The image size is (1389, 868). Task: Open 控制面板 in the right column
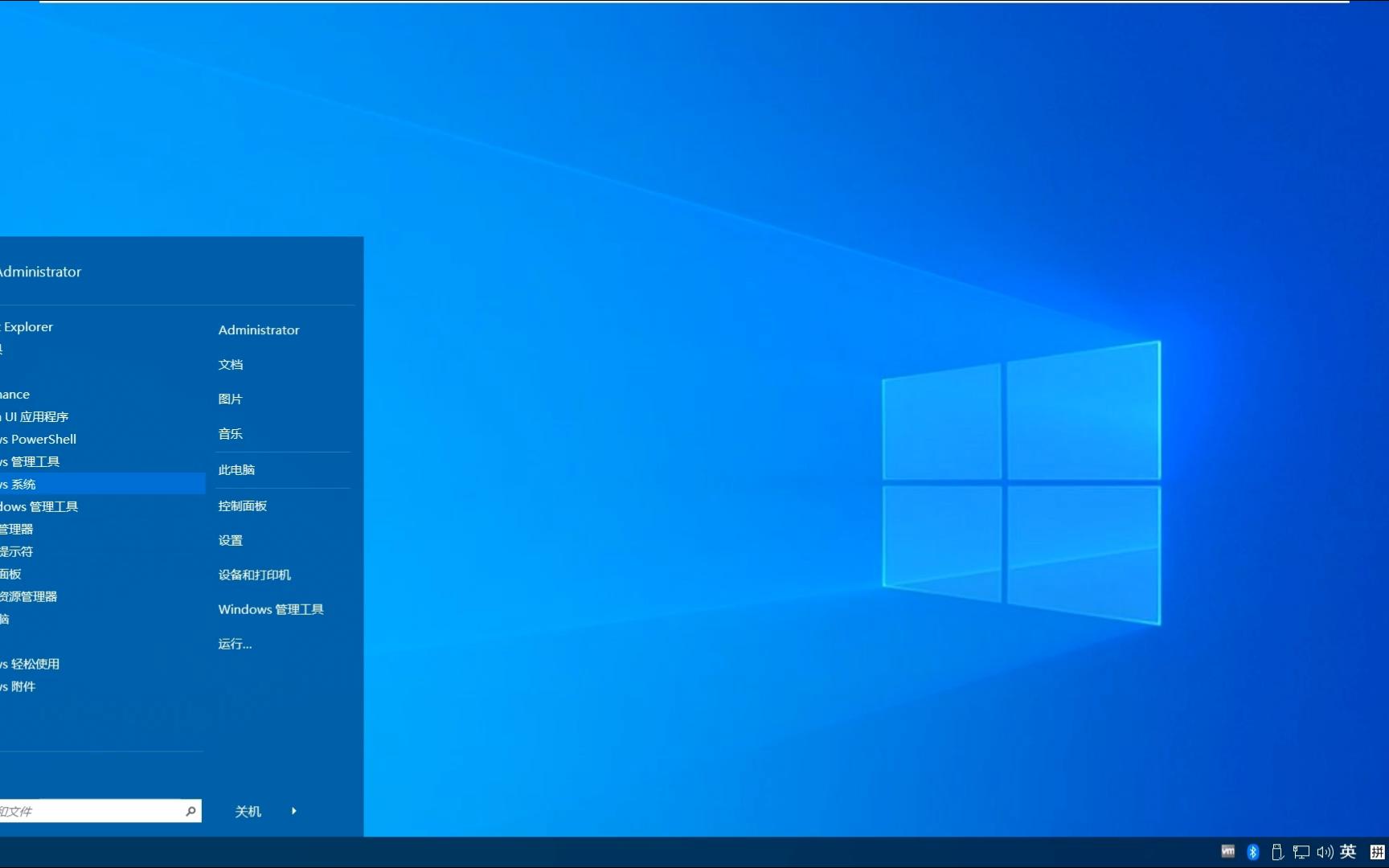[243, 506]
